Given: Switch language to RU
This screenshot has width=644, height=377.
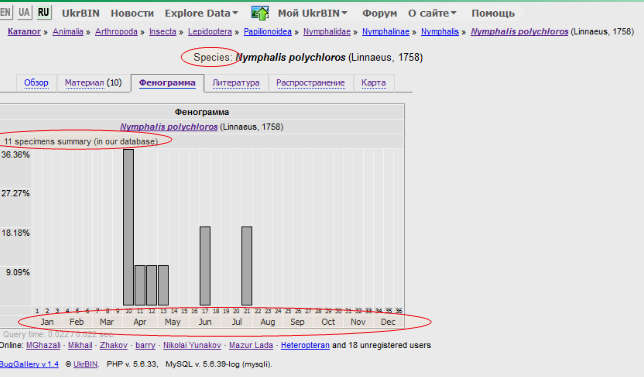Looking at the screenshot, I should (x=43, y=12).
